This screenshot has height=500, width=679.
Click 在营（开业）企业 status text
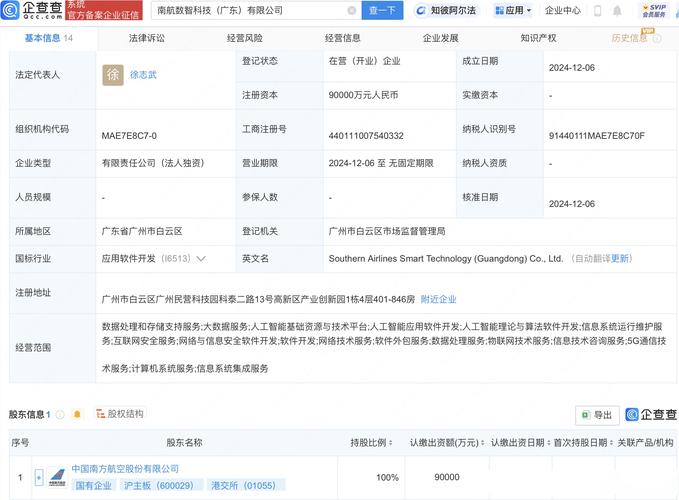(x=364, y=61)
